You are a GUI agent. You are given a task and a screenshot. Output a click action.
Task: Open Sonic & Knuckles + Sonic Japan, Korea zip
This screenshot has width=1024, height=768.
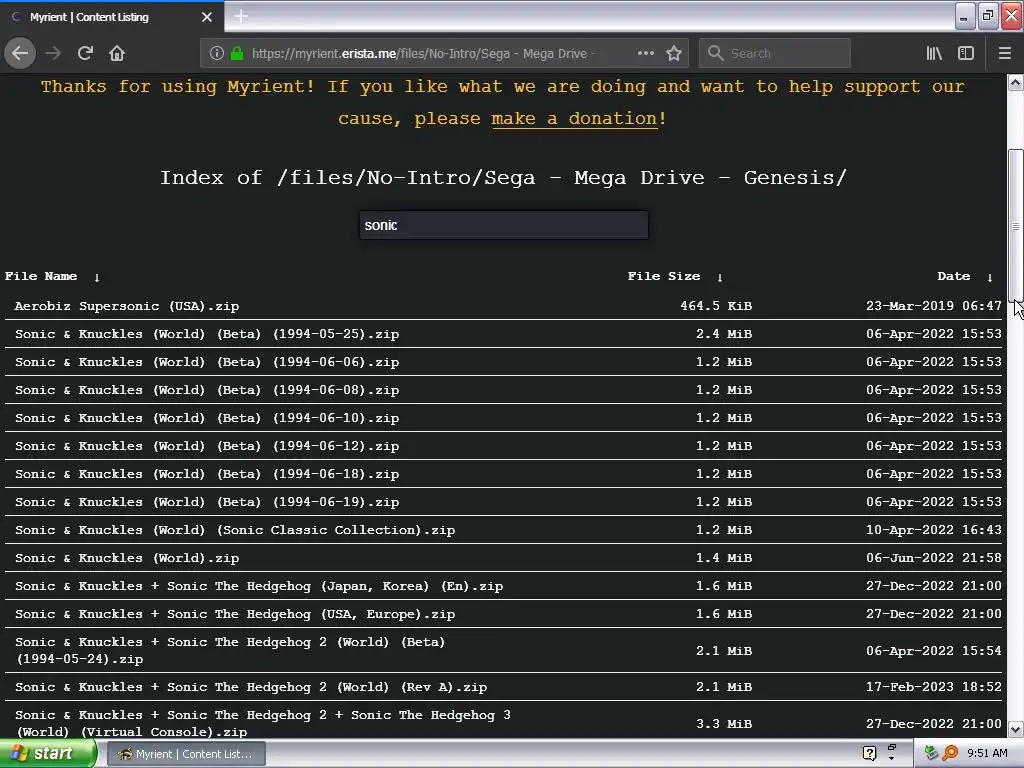259,586
